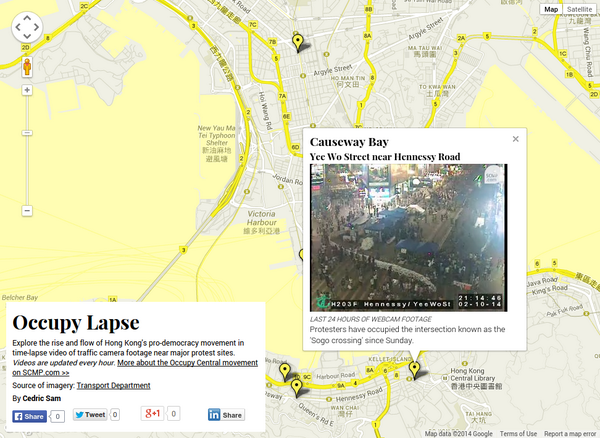Share on Facebook
The width and height of the screenshot is (600, 438).
coord(29,416)
